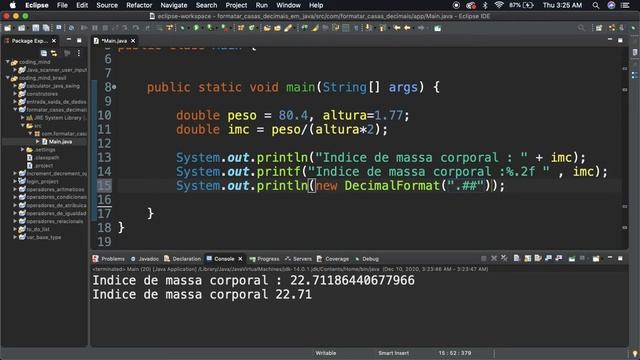This screenshot has height=360, width=640.
Task: Close the Main.java editor tab
Action: click(x=133, y=41)
